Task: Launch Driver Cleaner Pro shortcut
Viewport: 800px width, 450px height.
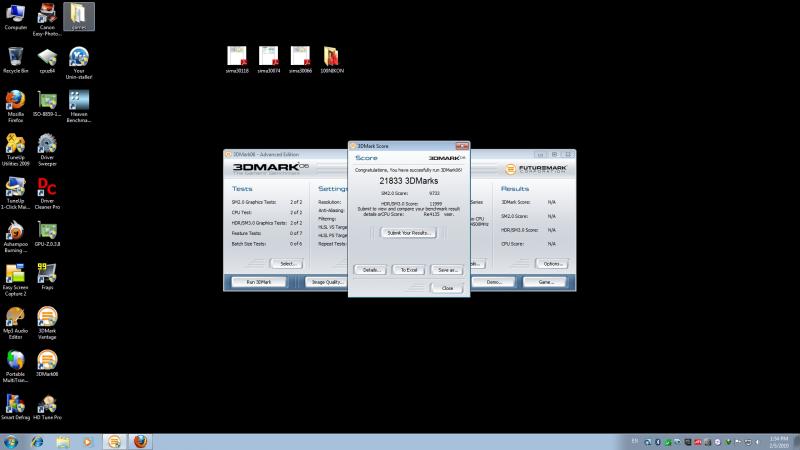Action: [x=47, y=193]
